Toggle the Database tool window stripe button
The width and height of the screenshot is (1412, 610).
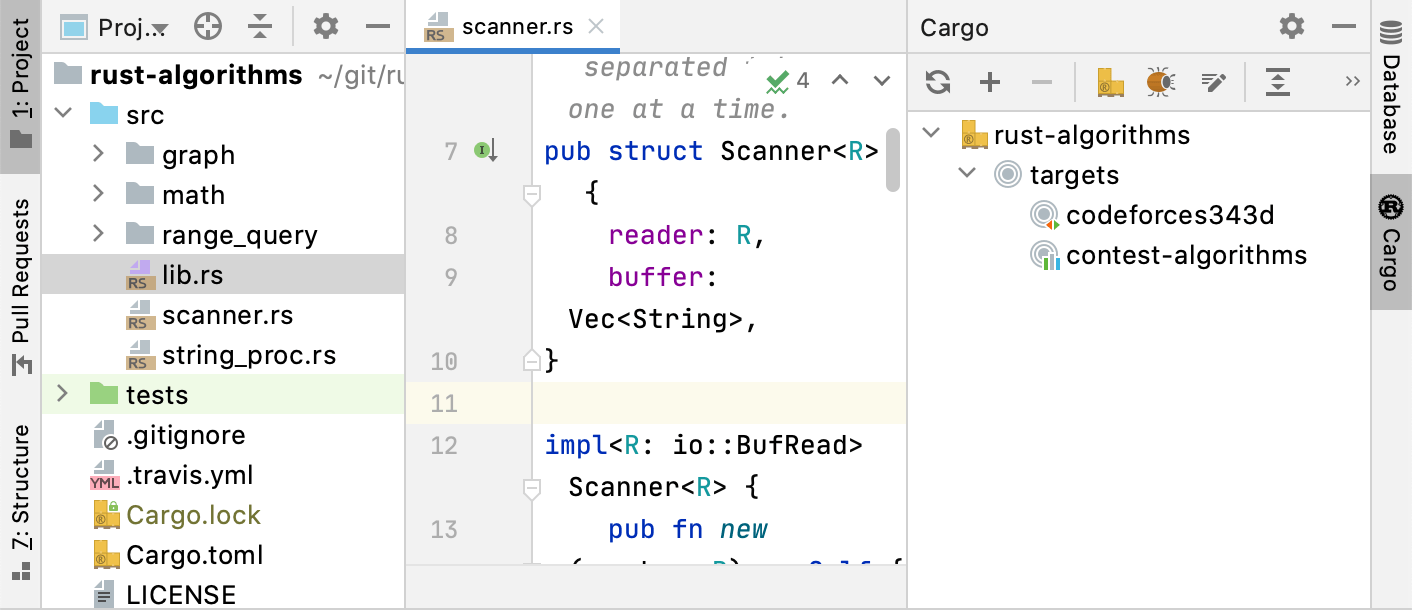tap(1391, 88)
